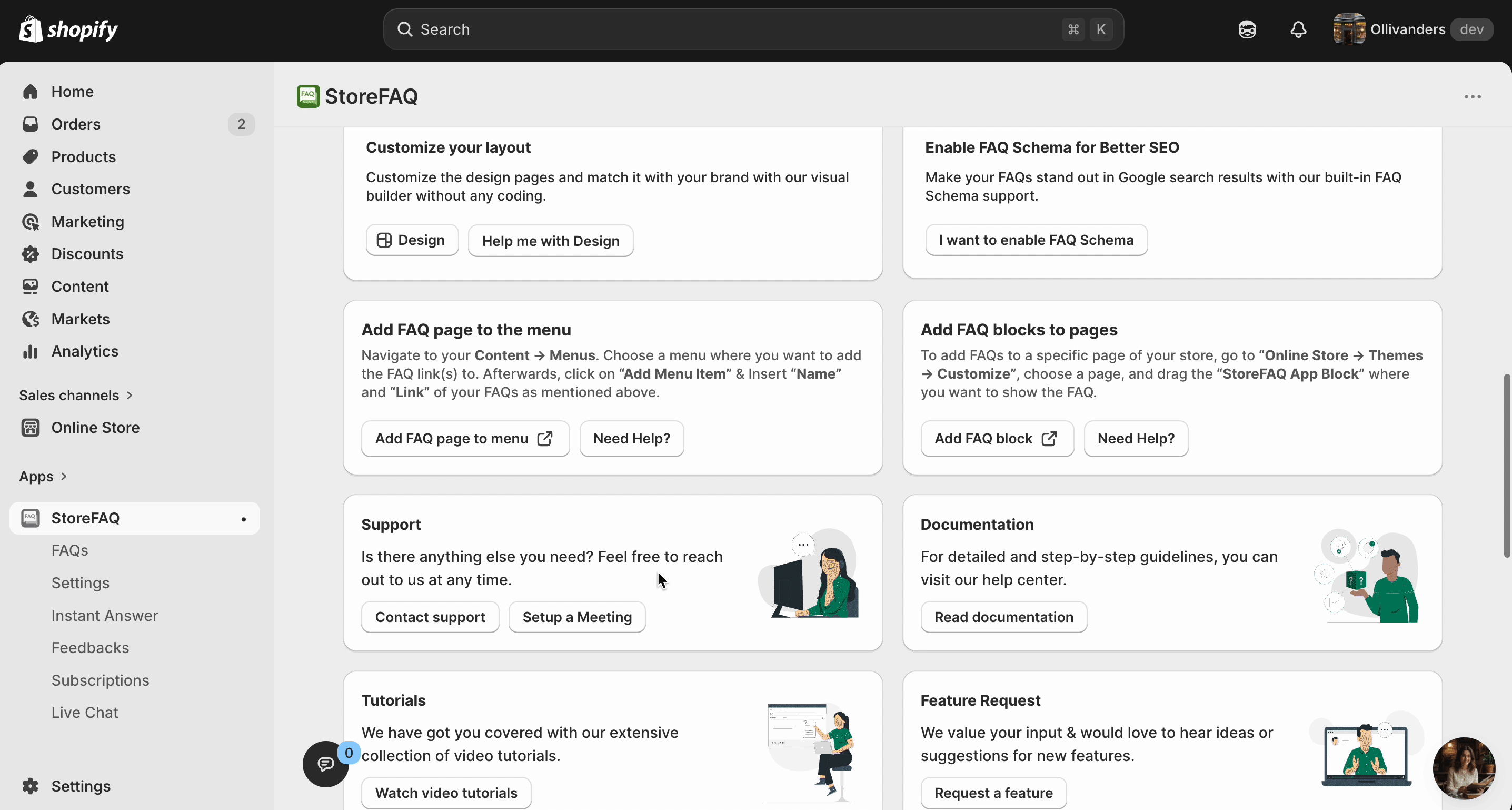Screen dimensions: 1512x810
Task: Click the dev badge next to Ollivanders
Action: pyautogui.click(x=1471, y=29)
